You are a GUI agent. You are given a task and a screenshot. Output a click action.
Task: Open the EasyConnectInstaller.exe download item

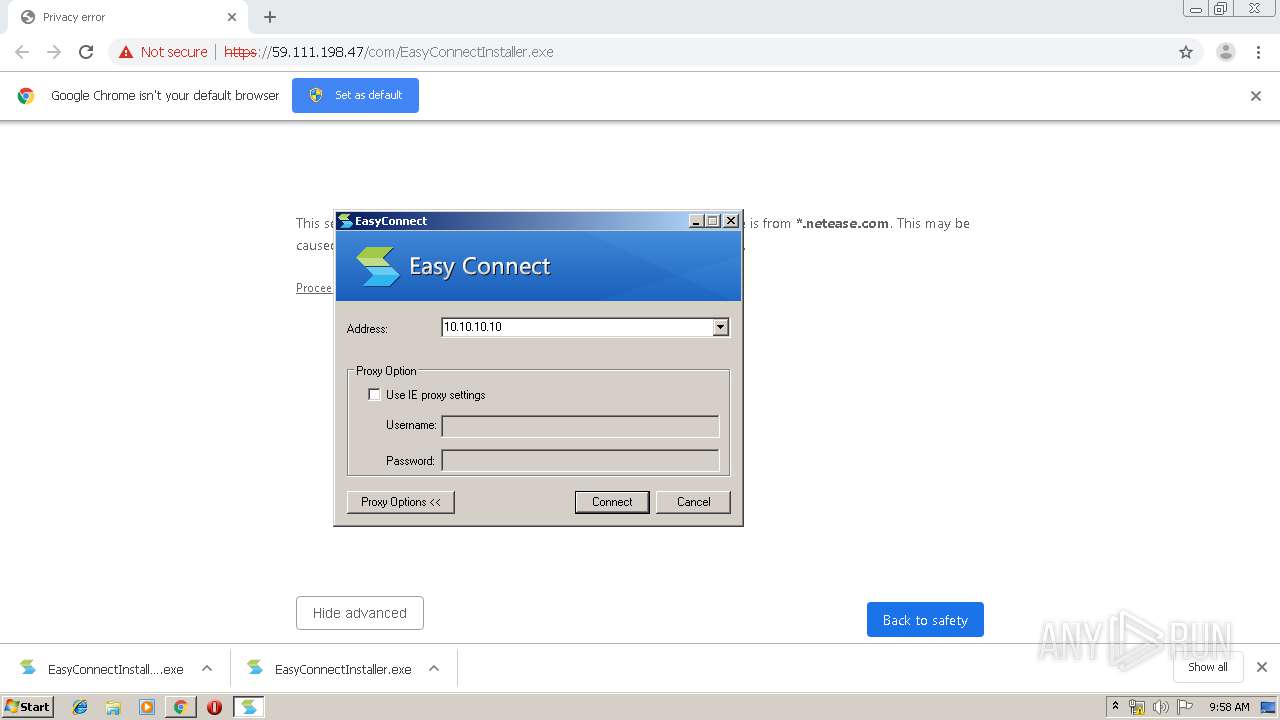(x=329, y=669)
